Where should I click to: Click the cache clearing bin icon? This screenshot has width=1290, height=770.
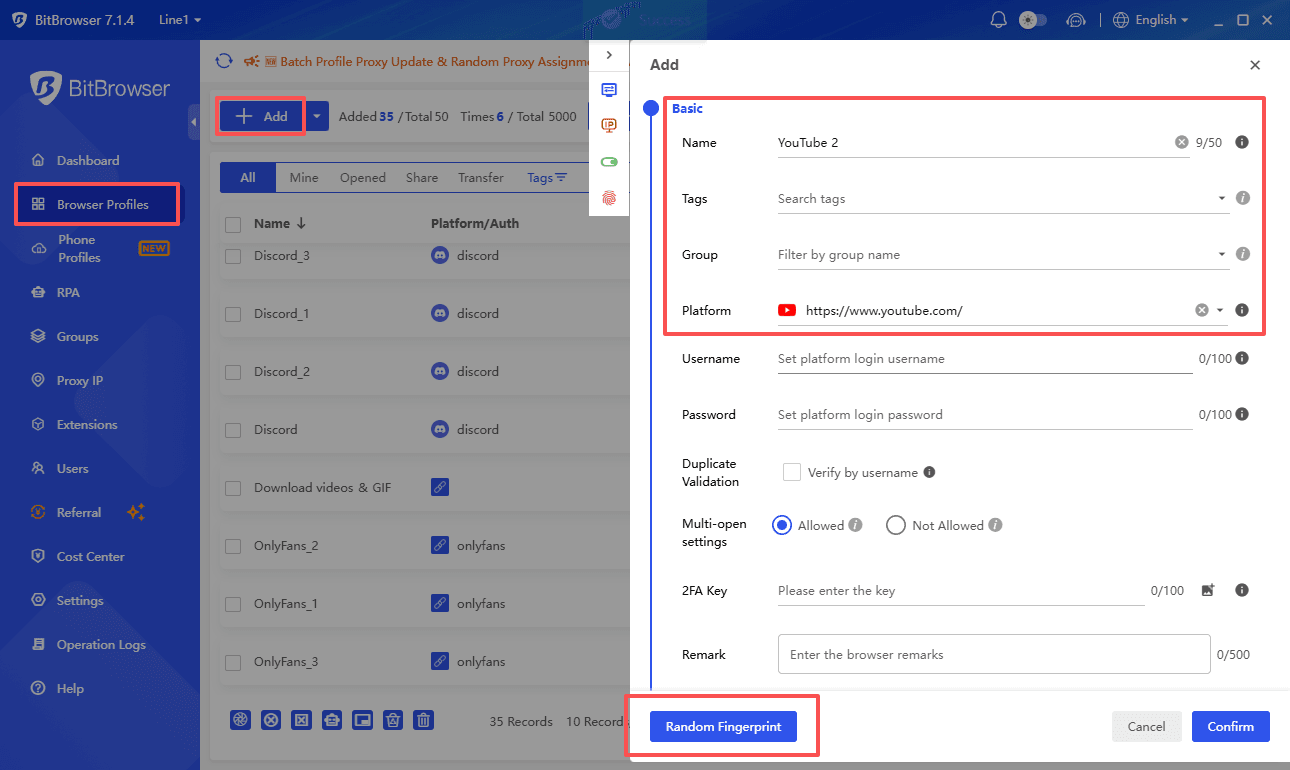click(x=393, y=720)
